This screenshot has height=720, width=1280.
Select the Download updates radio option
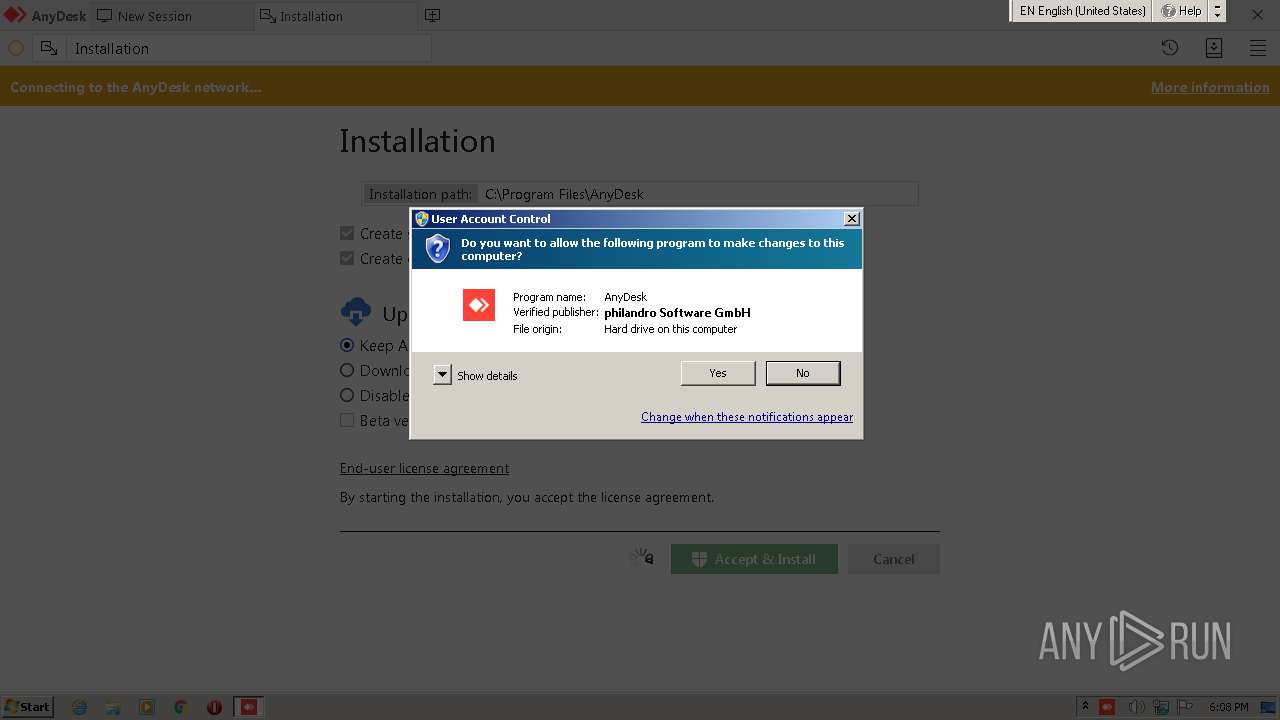coord(347,370)
